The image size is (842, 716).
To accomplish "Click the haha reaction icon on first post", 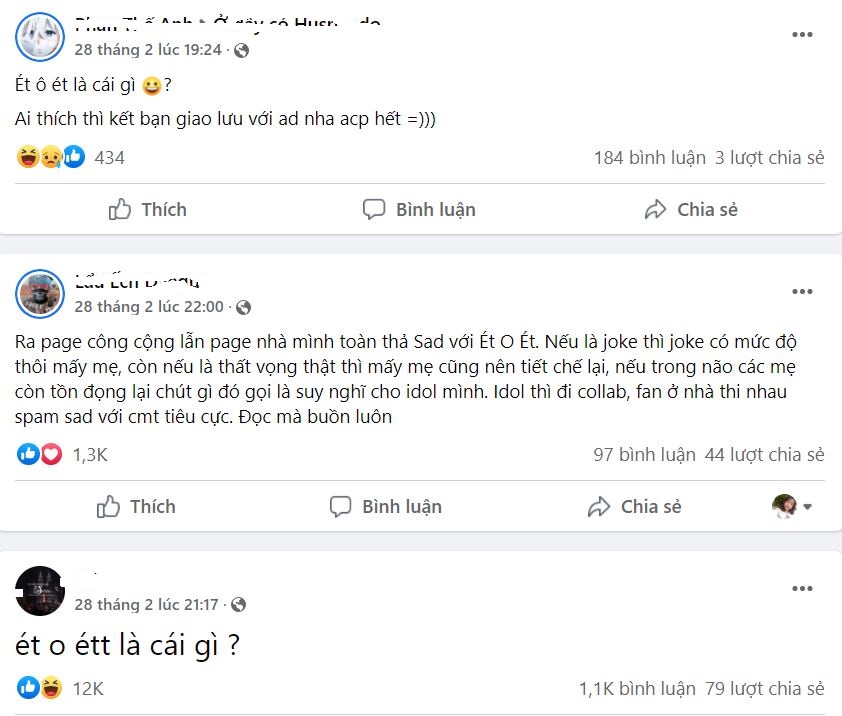I will tap(26, 157).
